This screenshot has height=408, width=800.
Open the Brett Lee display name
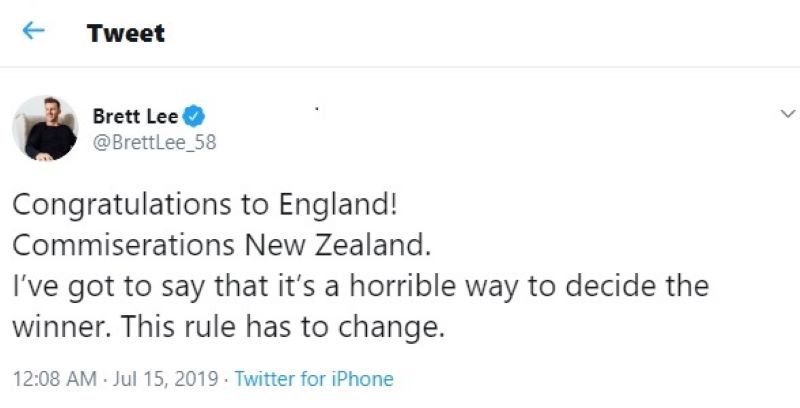pos(136,117)
